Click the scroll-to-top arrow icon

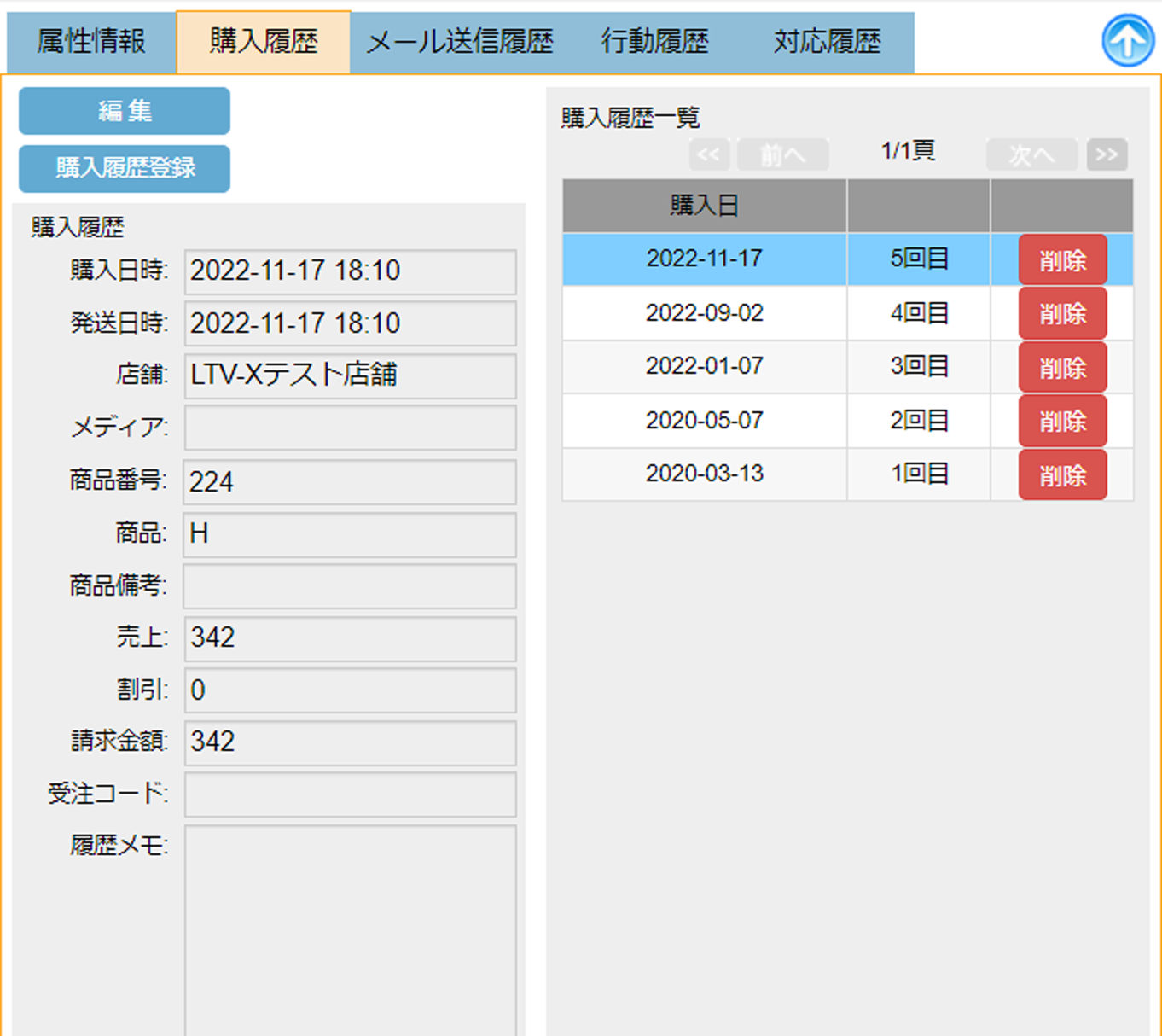pyautogui.click(x=1127, y=40)
